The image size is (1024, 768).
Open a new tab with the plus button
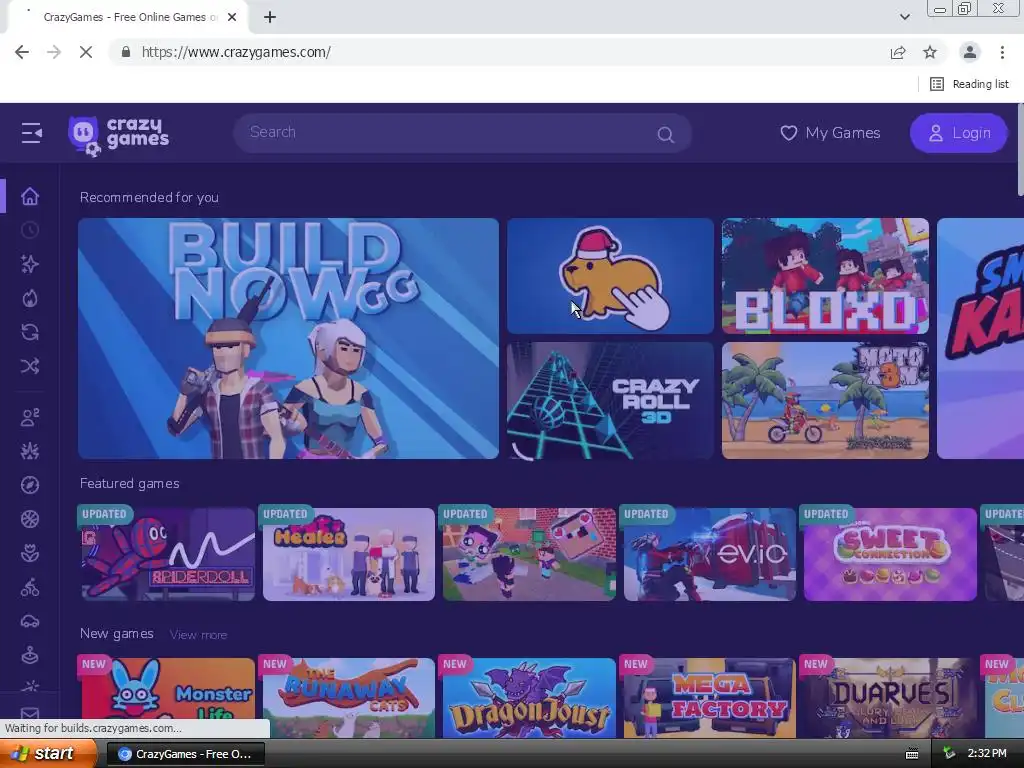pyautogui.click(x=270, y=17)
